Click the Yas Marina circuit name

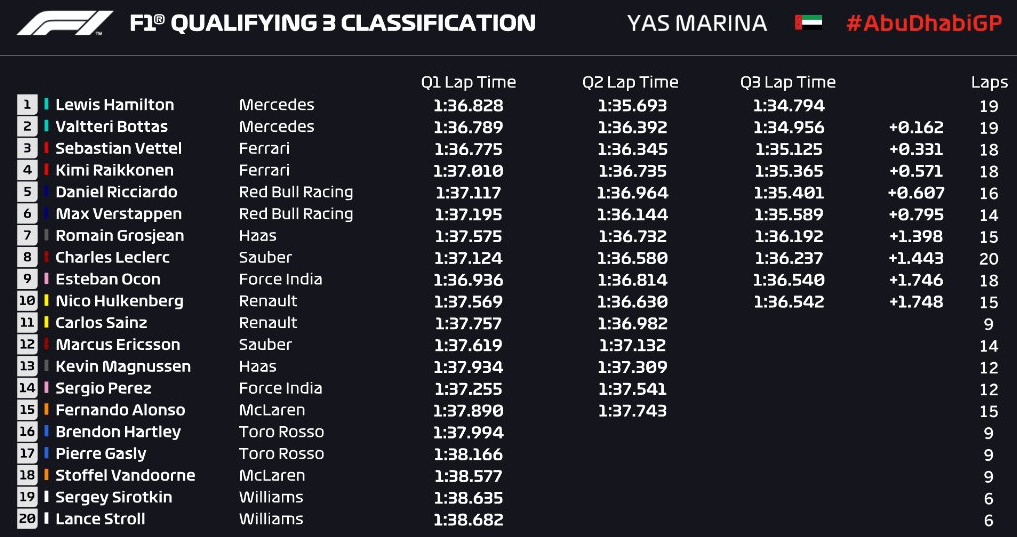697,24
